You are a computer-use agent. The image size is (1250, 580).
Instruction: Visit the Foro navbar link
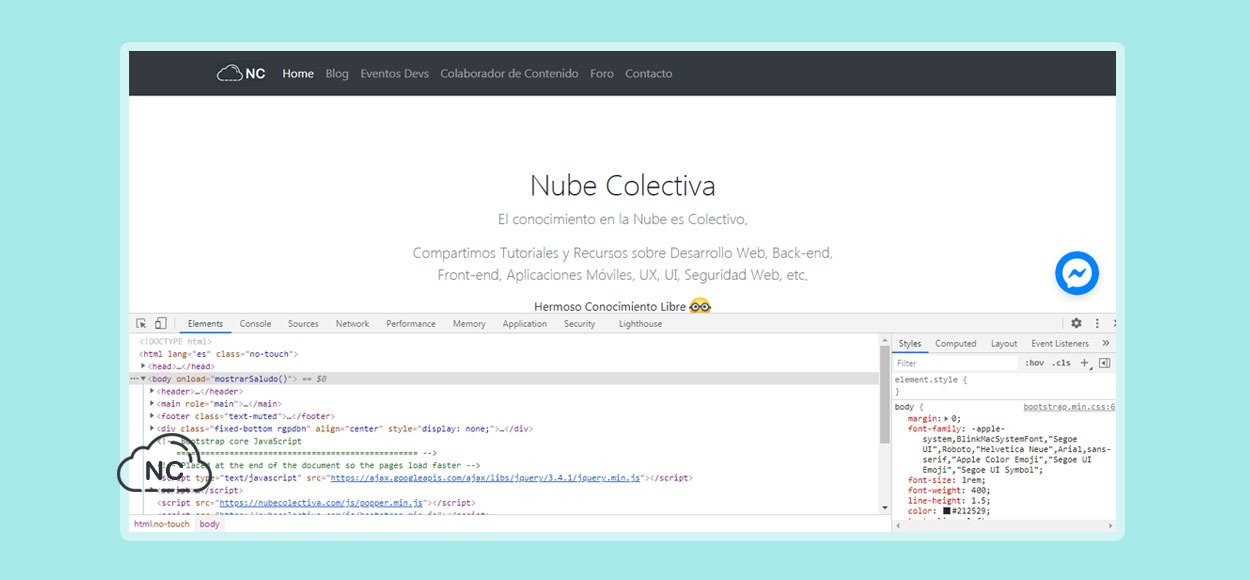[x=602, y=73]
